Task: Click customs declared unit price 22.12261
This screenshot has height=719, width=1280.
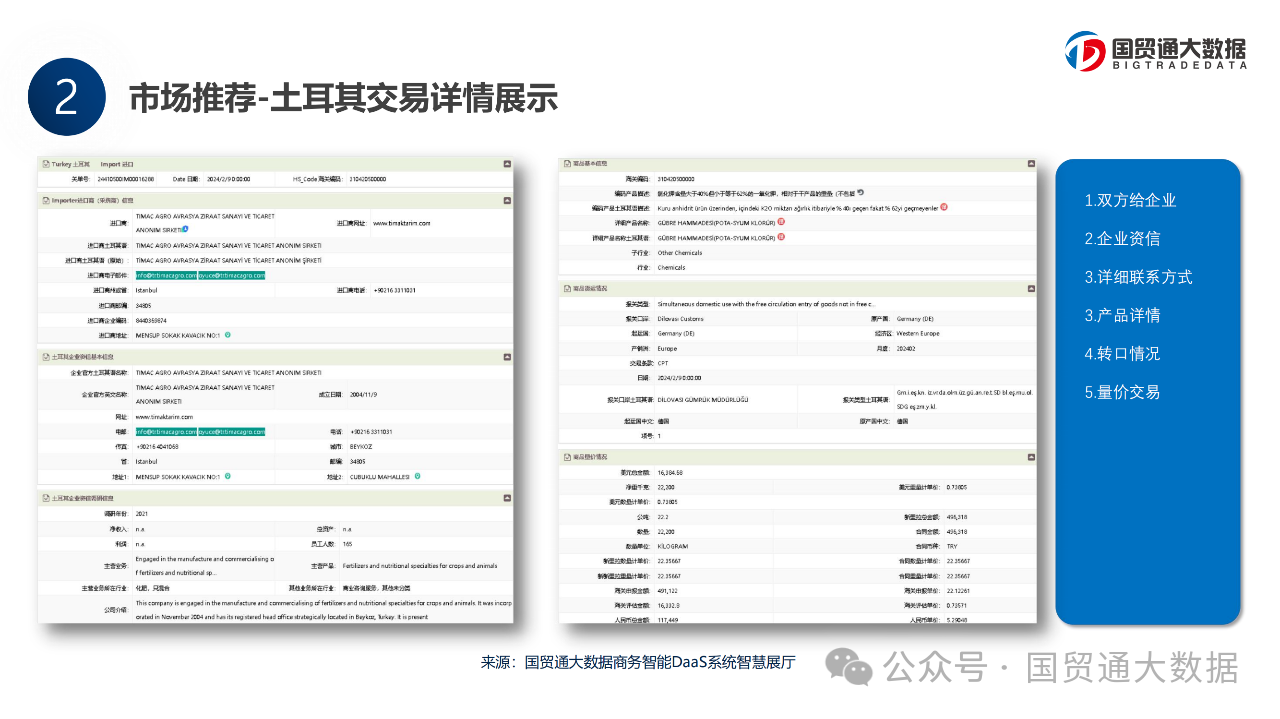Action: (x=959, y=590)
